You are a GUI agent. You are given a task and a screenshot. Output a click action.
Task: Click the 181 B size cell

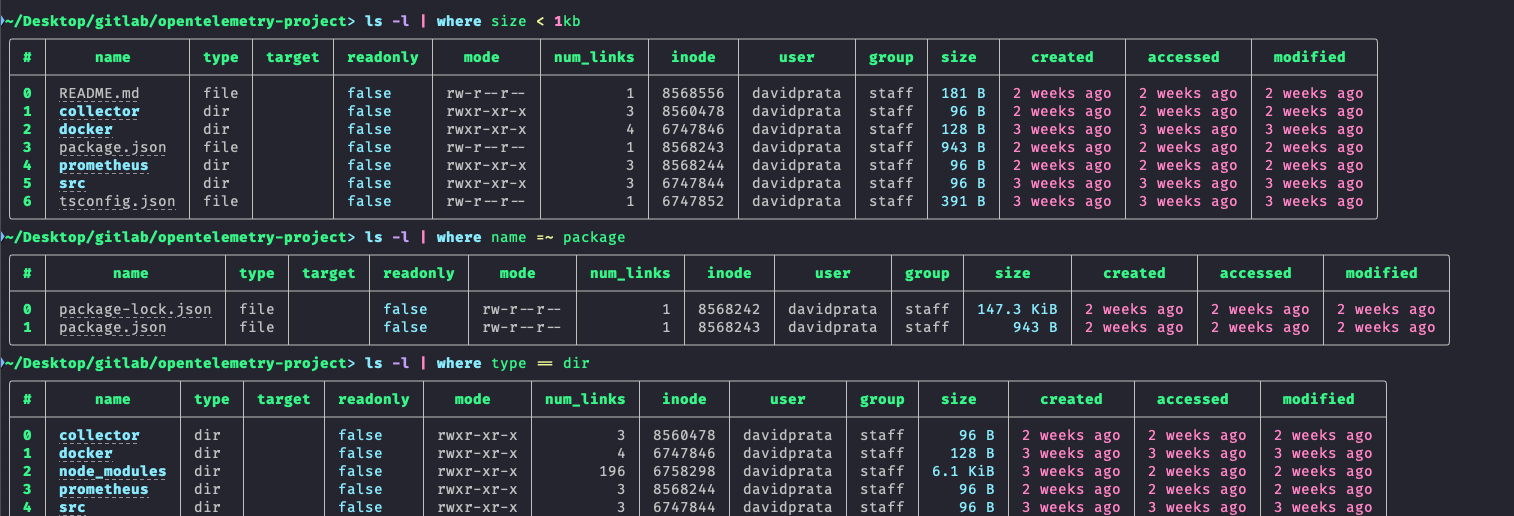pyautogui.click(x=963, y=93)
